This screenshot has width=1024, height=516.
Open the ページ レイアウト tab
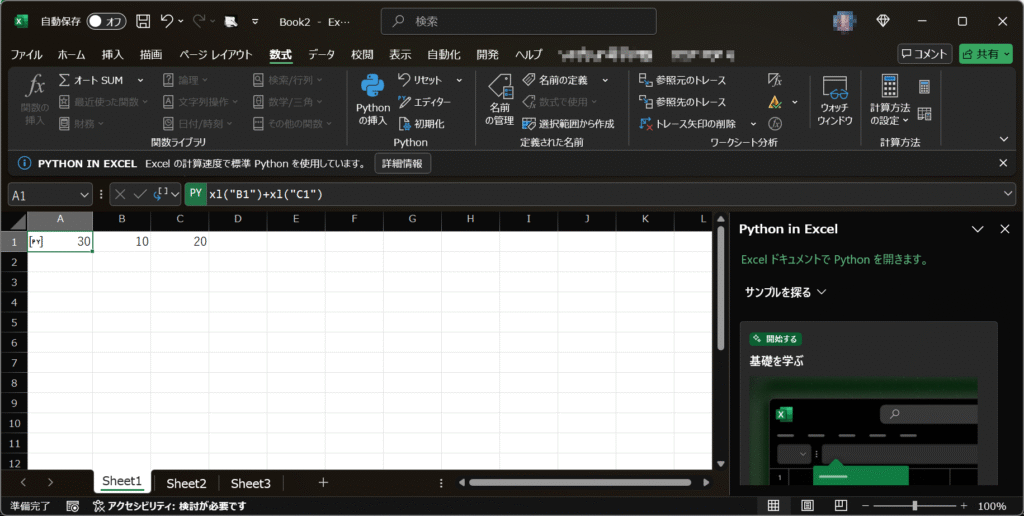pos(216,54)
